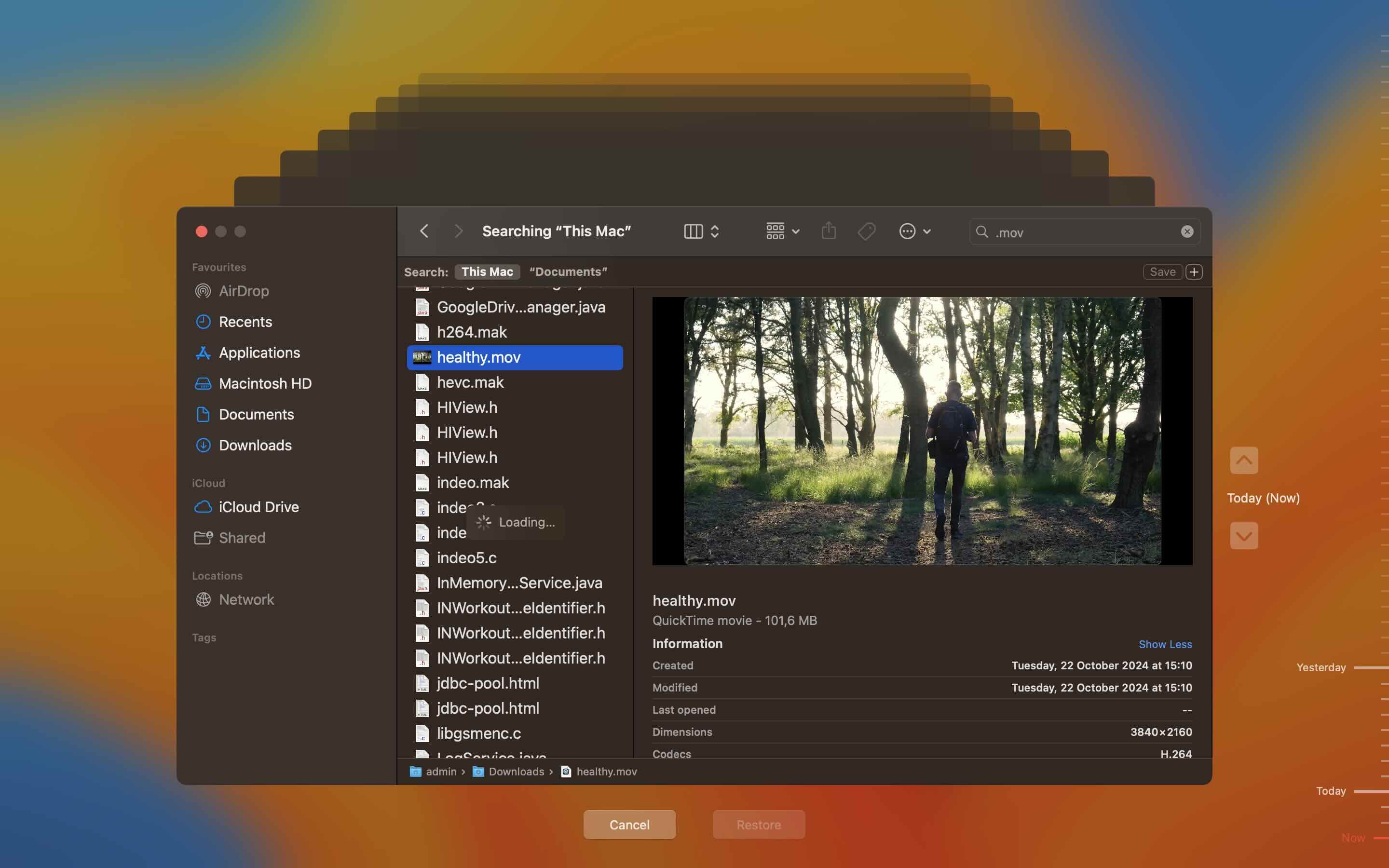
Task: Click the Restore button
Action: 759,825
